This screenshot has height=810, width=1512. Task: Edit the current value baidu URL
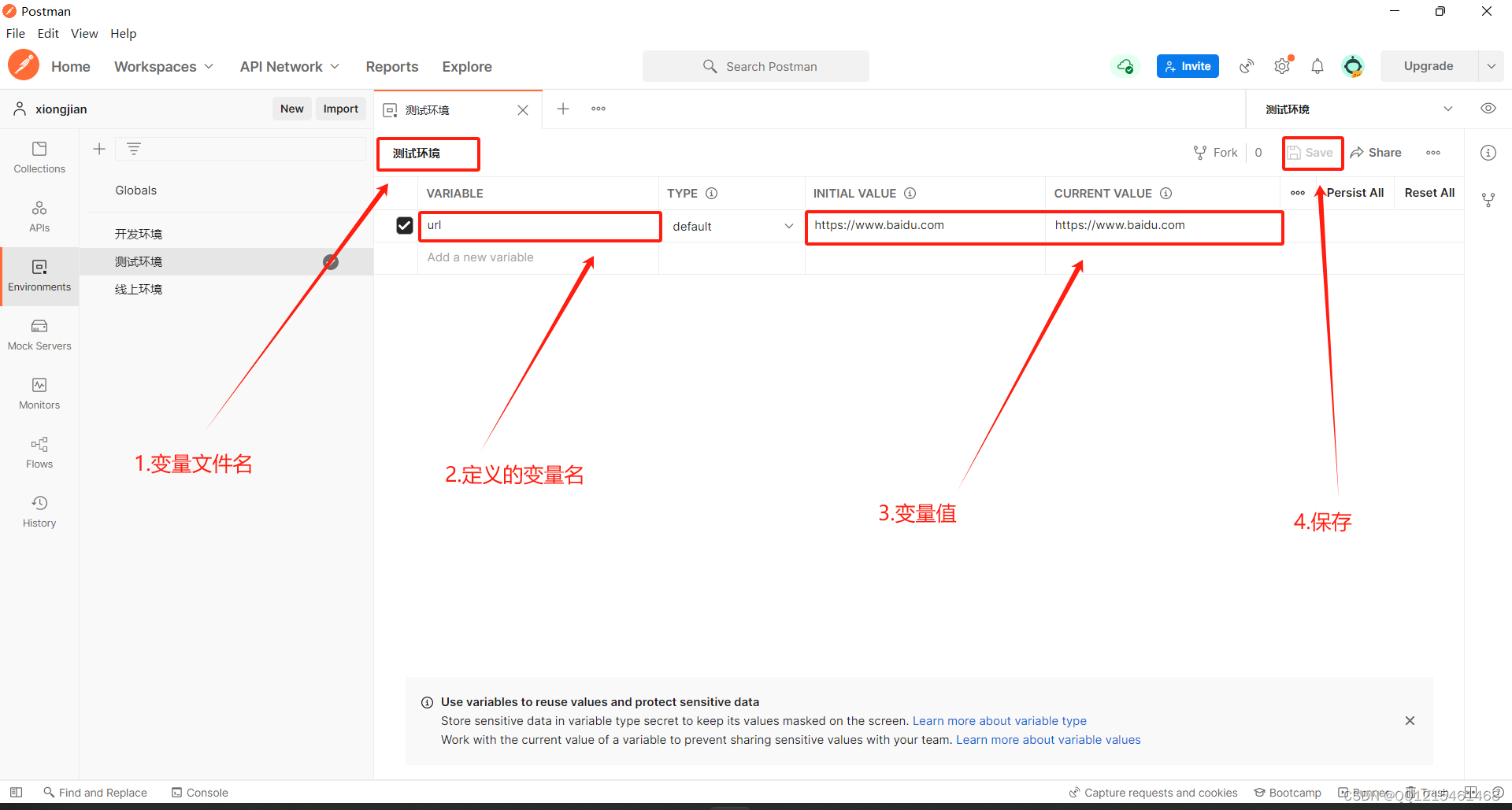(x=1164, y=226)
